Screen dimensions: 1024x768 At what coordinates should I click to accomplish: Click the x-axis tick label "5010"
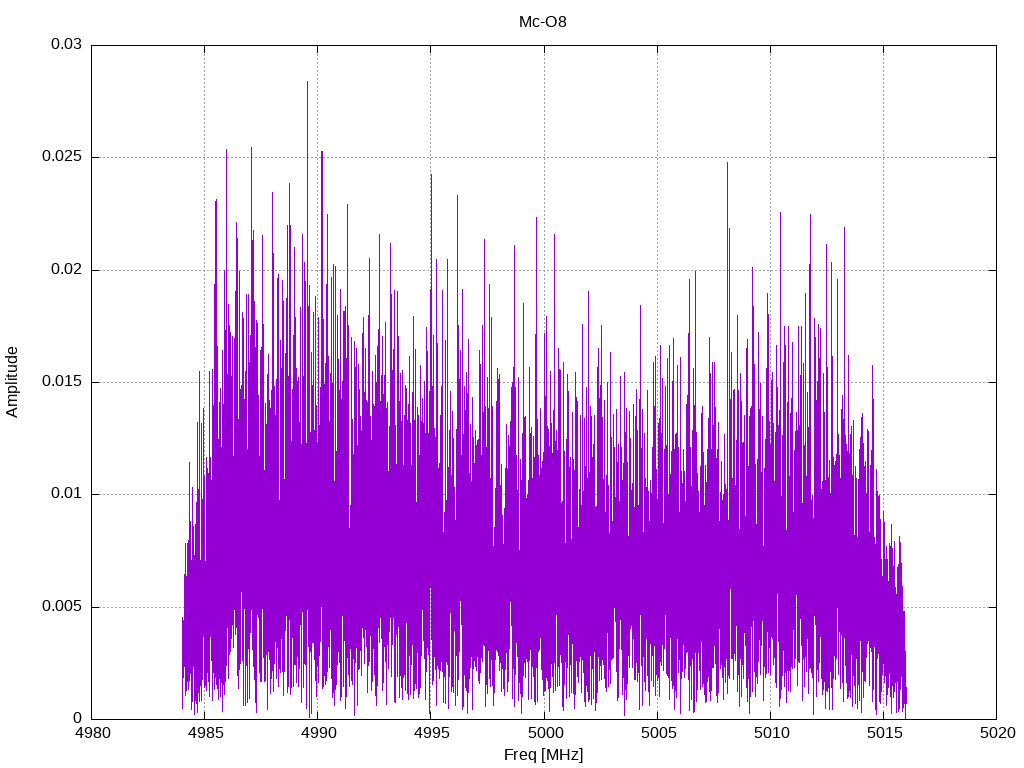coord(771,733)
